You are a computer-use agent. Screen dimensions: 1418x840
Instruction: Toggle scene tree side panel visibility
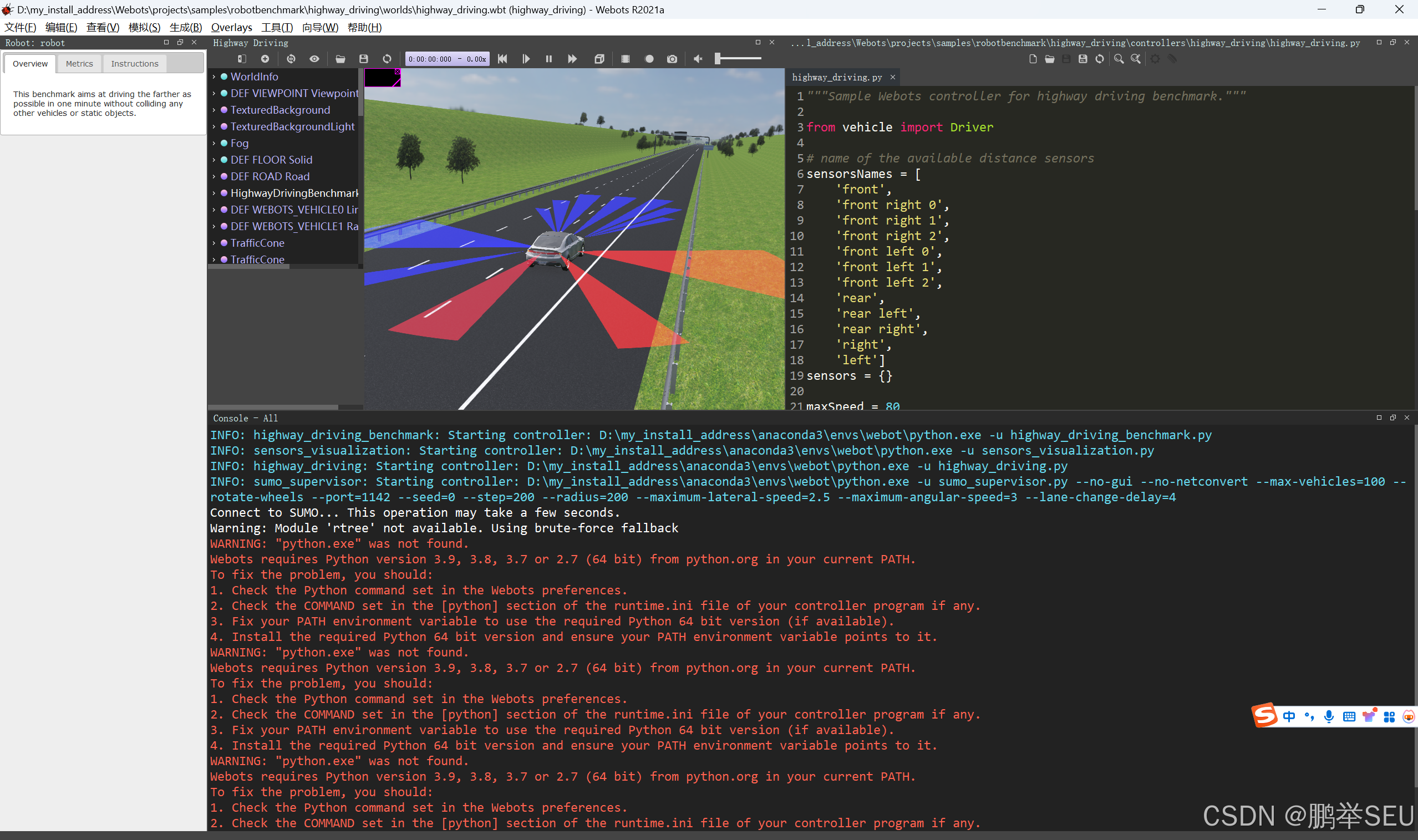pos(242,59)
